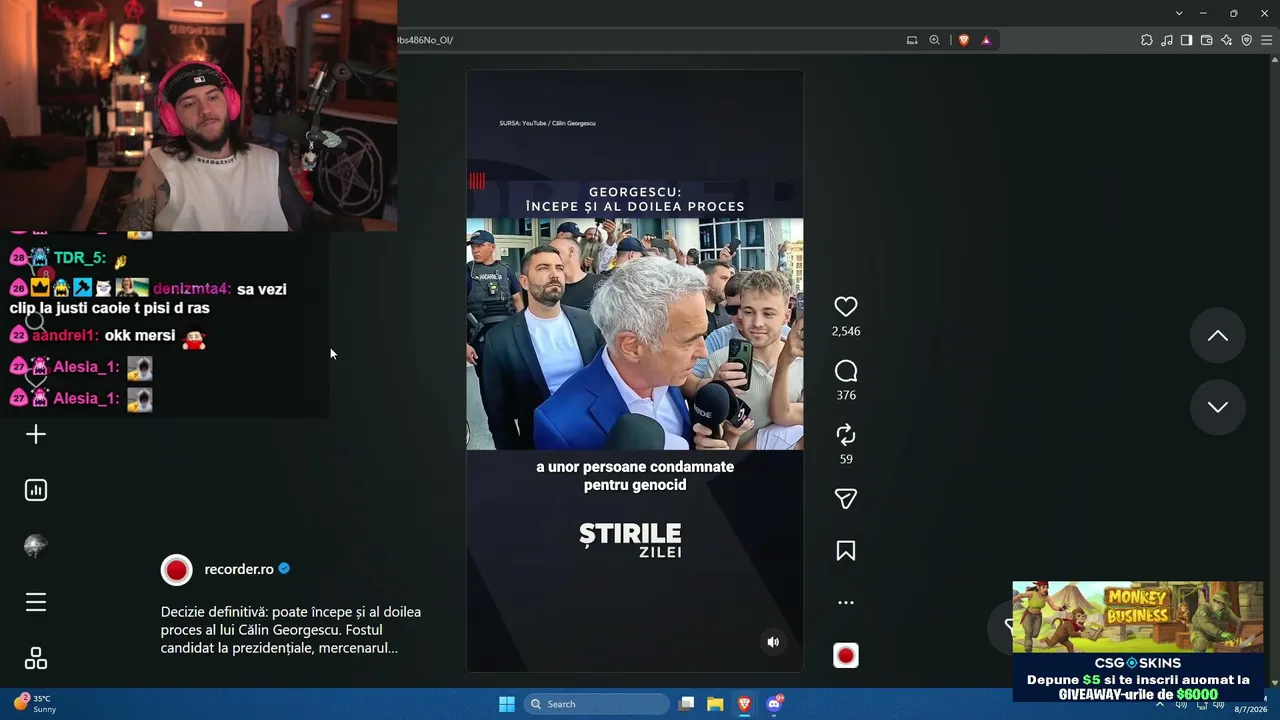Toggle the browser sidebar panel icon
This screenshot has width=1280, height=720.
point(1186,40)
